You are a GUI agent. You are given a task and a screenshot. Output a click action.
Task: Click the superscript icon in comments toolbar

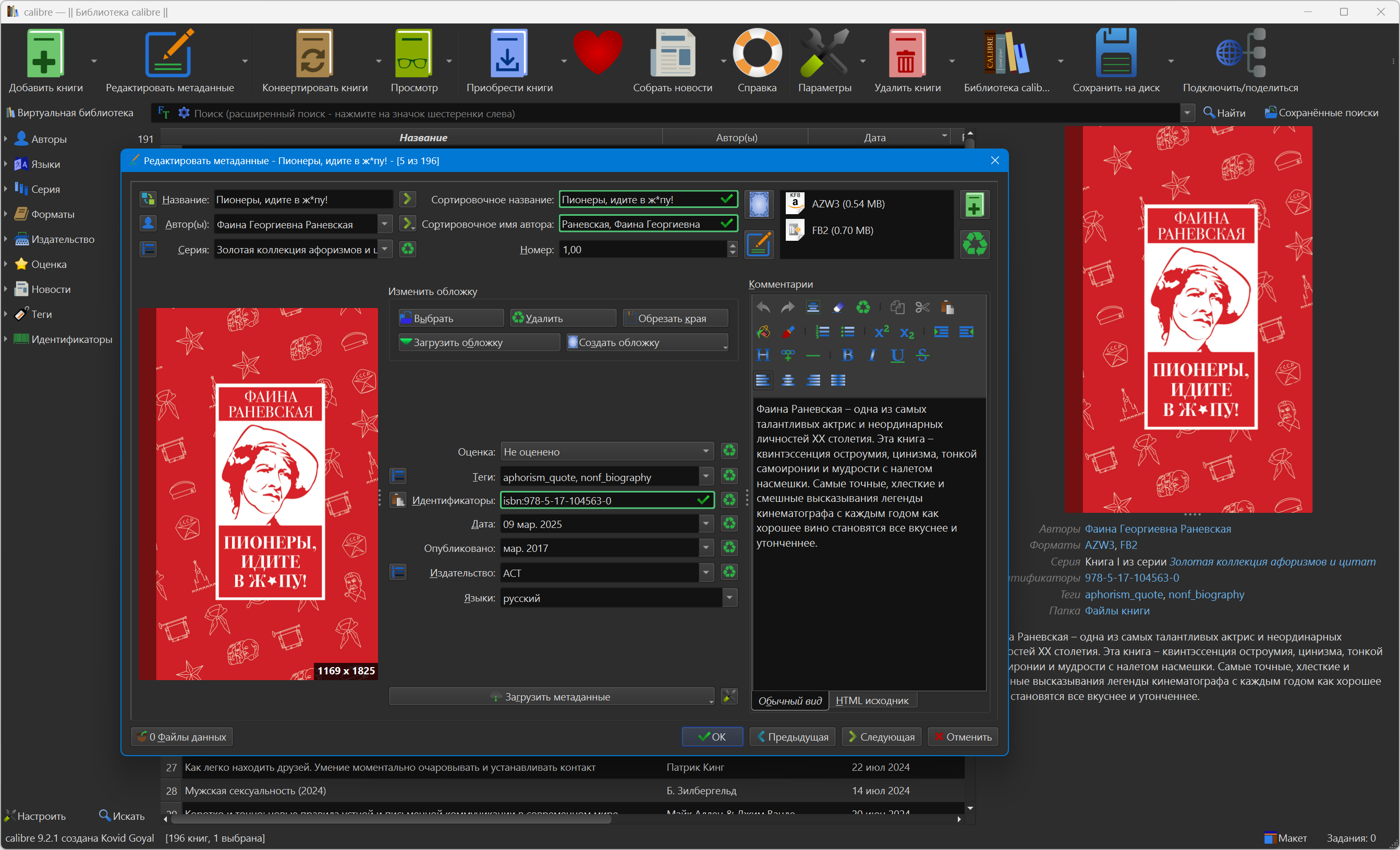coord(881,331)
